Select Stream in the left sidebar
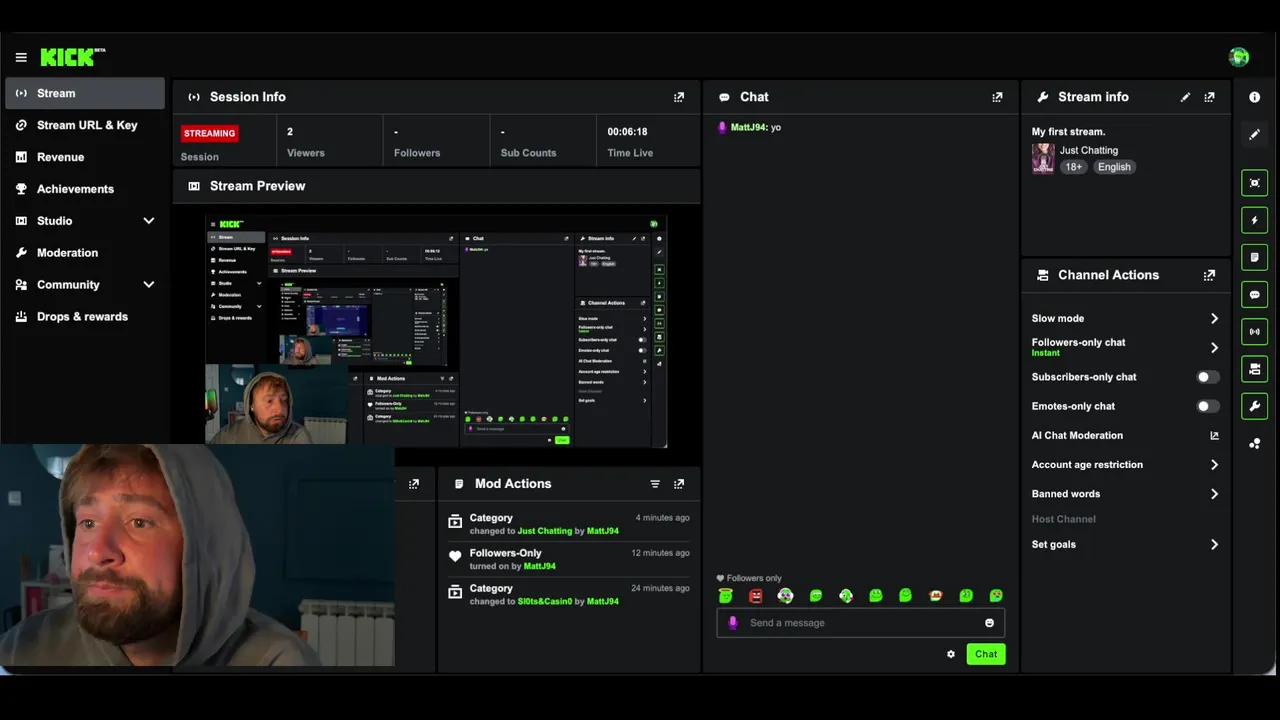The width and height of the screenshot is (1280, 720). tap(85, 93)
